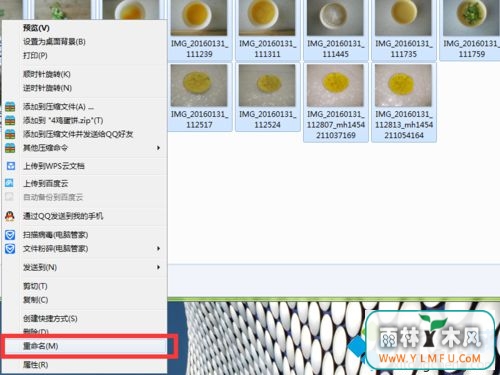This screenshot has width=500, height=375.
Task: Select 顺时针旋转(K)
Action: (47, 74)
